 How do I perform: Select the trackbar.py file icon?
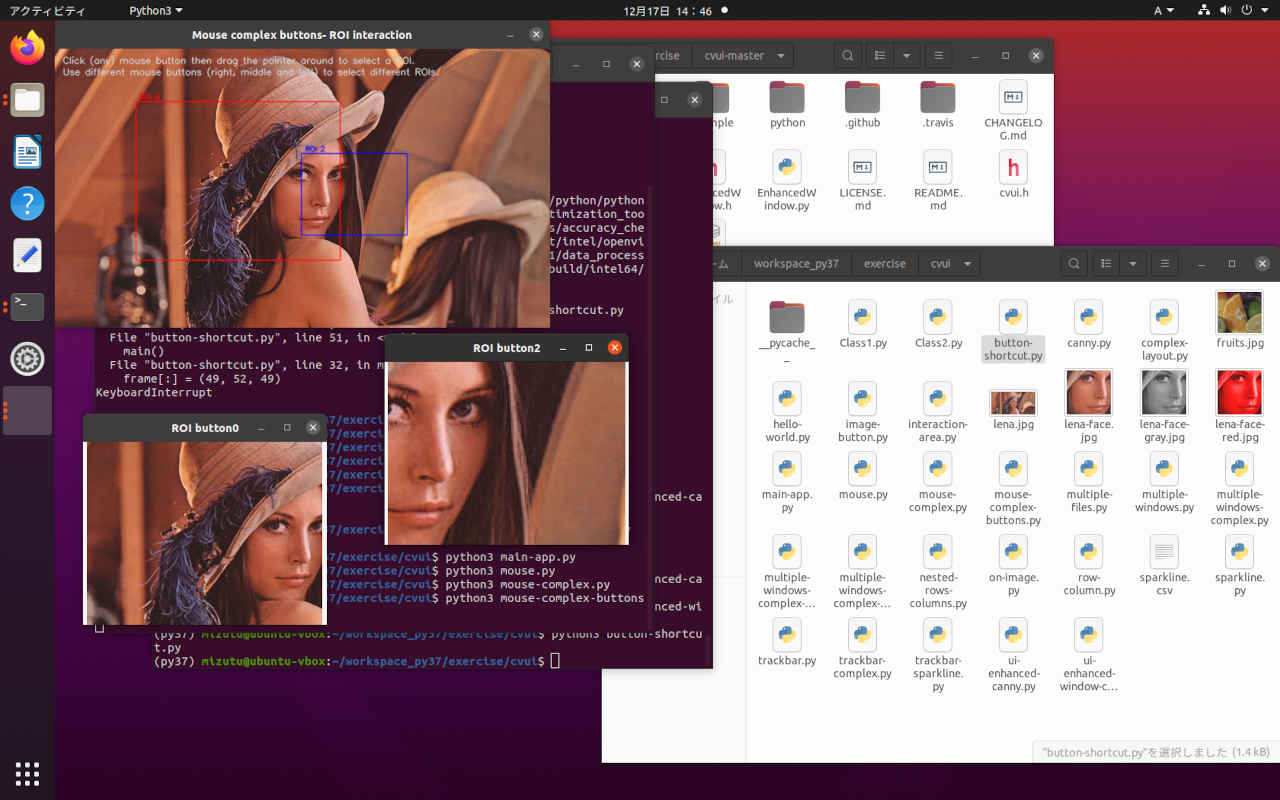(787, 635)
